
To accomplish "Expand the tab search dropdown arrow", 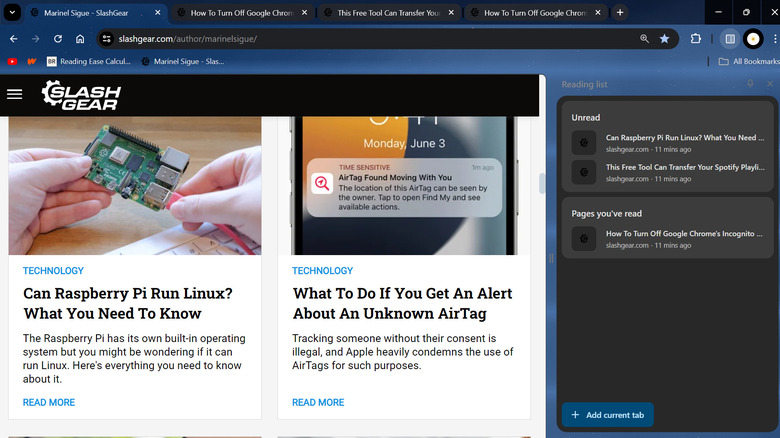I will click(x=13, y=12).
